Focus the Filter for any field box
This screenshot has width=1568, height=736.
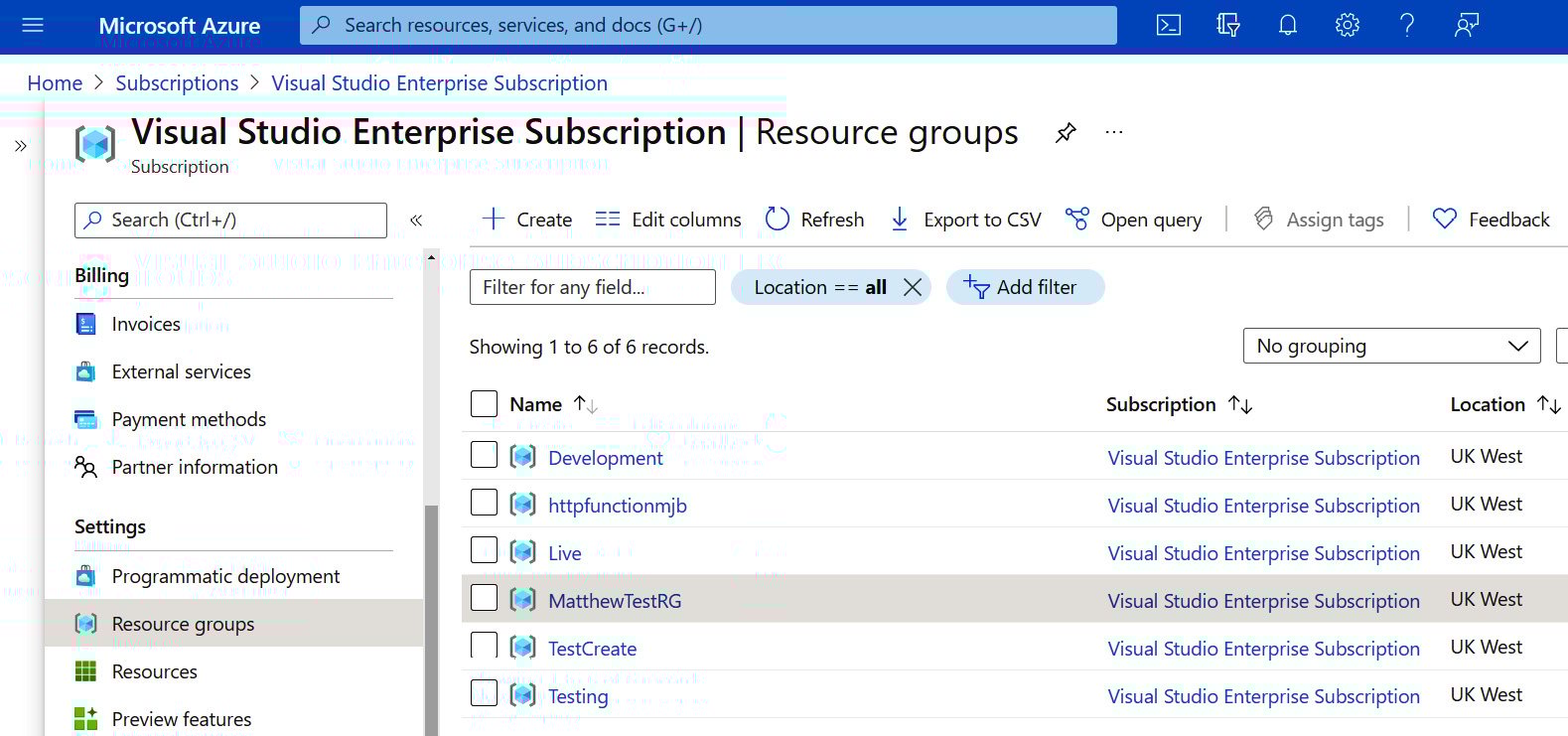[x=593, y=287]
